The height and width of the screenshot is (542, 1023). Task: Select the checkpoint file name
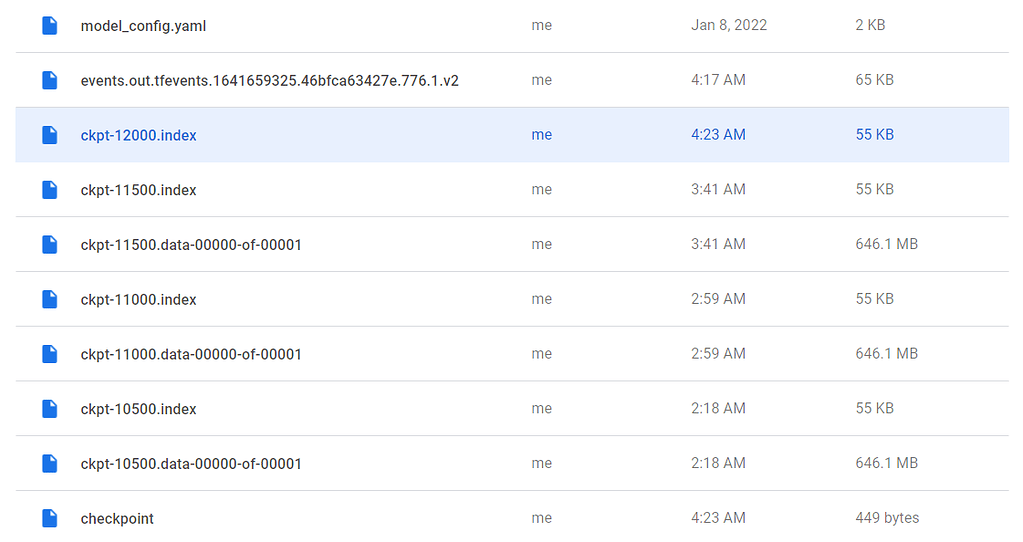(117, 519)
